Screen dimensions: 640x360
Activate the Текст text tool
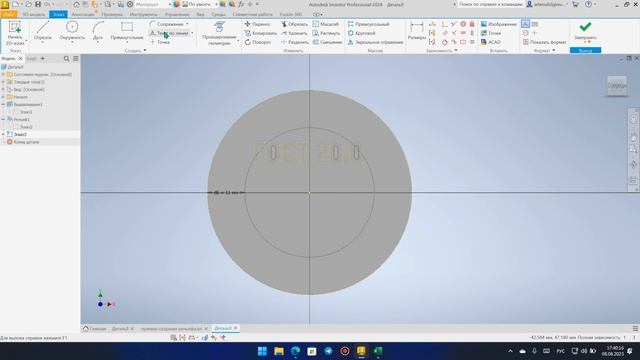coord(169,33)
